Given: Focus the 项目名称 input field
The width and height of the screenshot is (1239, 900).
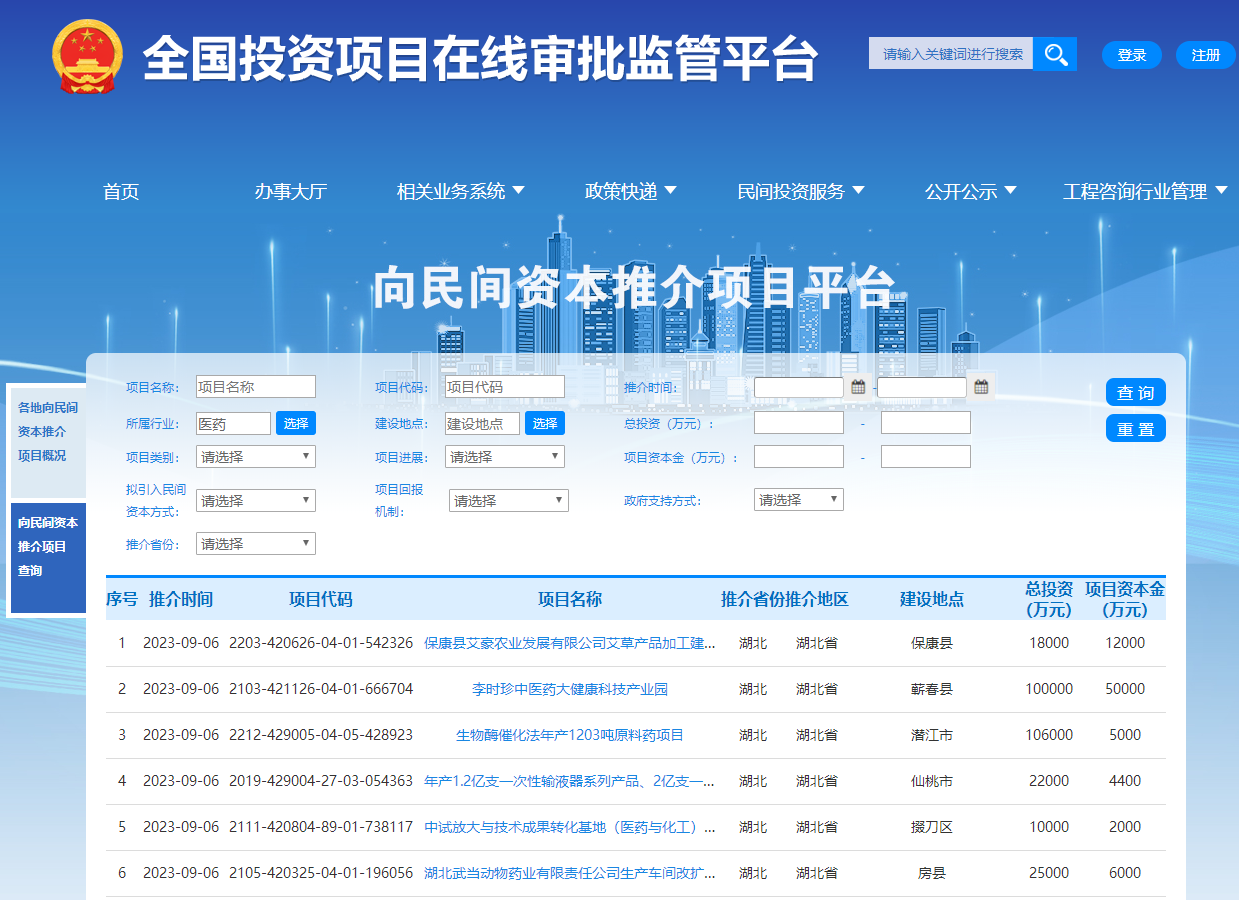Looking at the screenshot, I should point(256,387).
